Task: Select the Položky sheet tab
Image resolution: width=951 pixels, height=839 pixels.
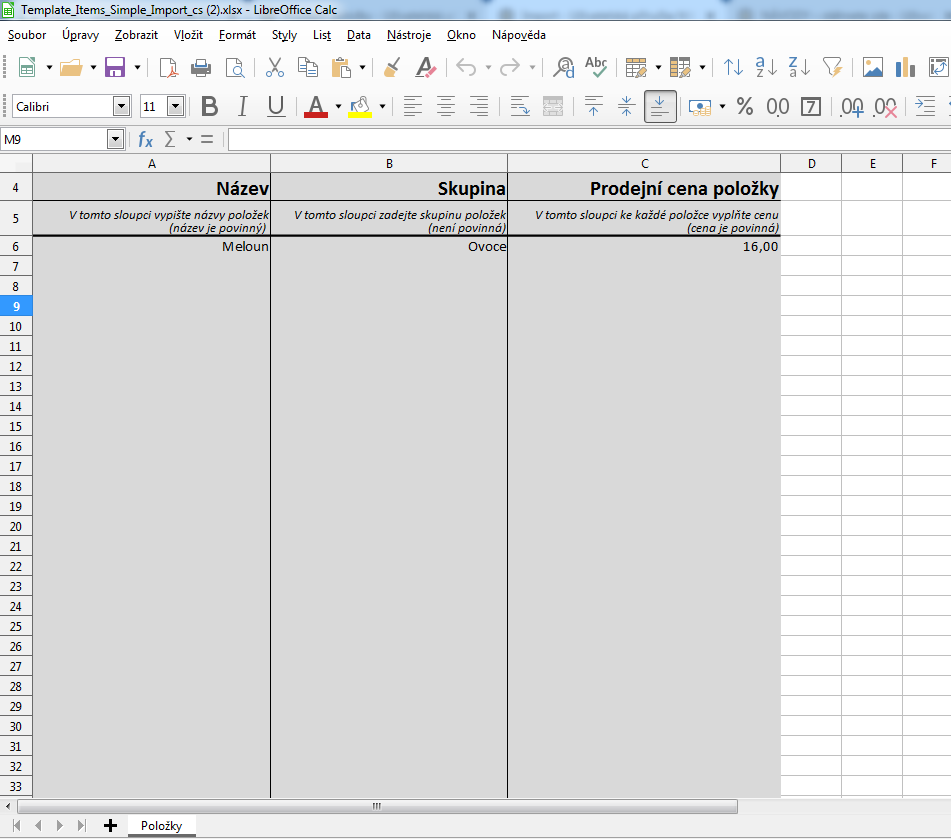Action: pyautogui.click(x=161, y=826)
